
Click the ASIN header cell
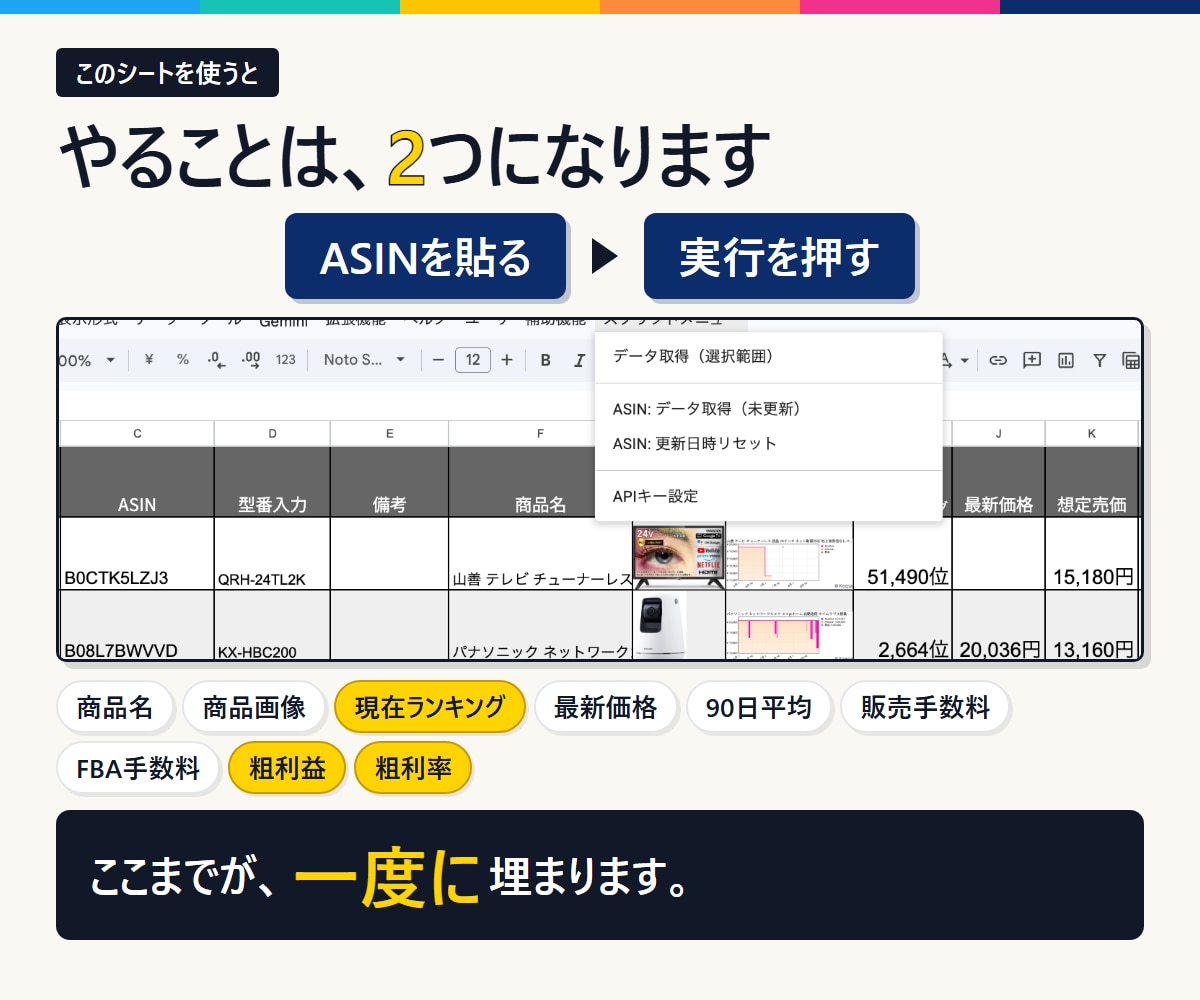pos(137,482)
